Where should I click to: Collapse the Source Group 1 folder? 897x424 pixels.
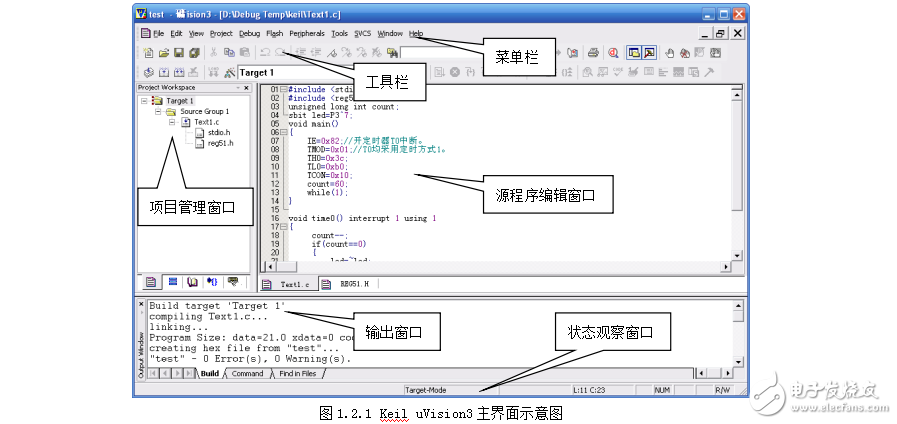158,111
